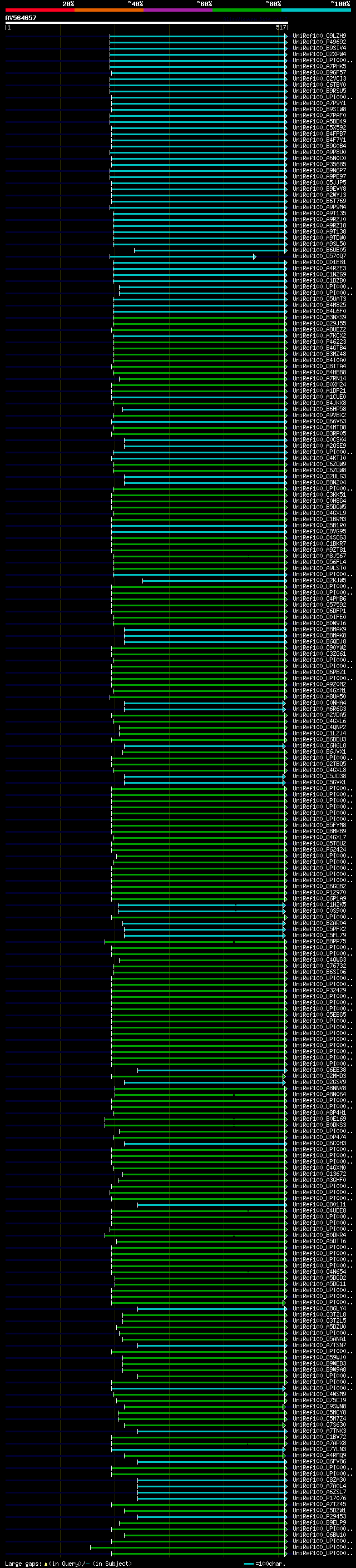Select hit label UniRef100_B3NXS9
Image resolution: width=356 pixels, height=1568 pixels.
[319, 317]
